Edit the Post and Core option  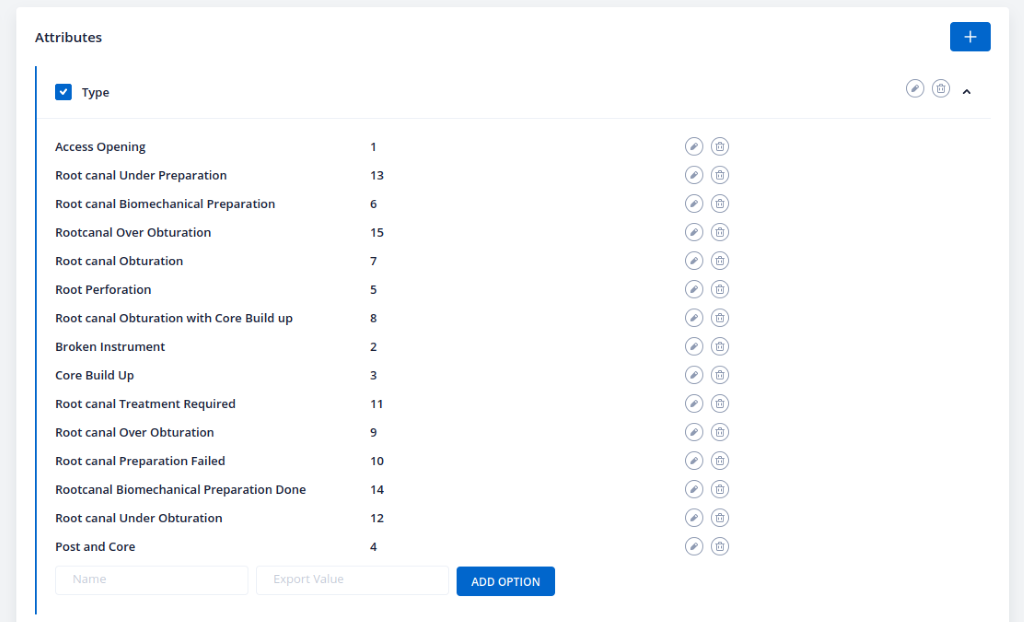(694, 547)
